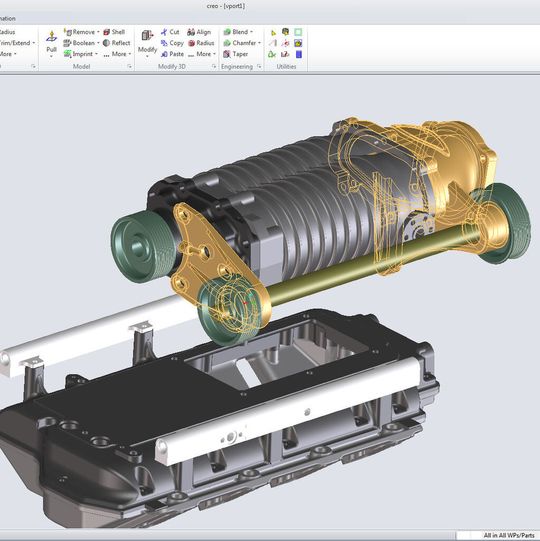
Task: Click the Model group label
Action: click(x=81, y=66)
